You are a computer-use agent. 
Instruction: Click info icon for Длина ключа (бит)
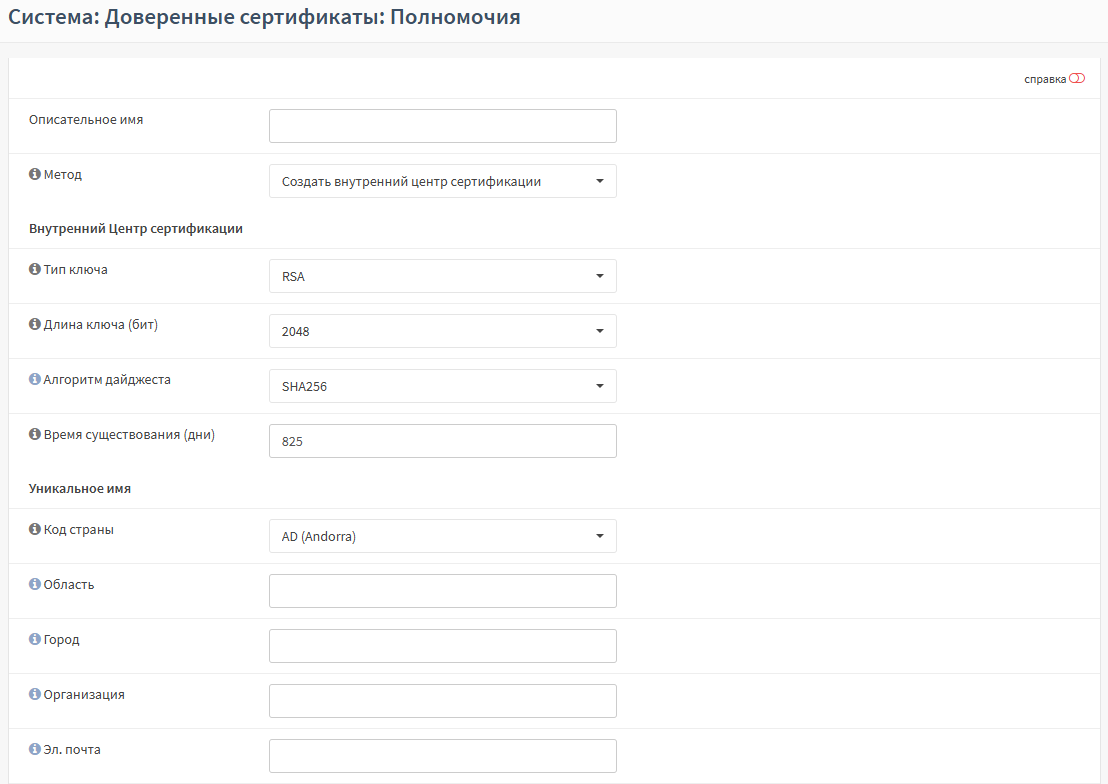click(x=35, y=325)
